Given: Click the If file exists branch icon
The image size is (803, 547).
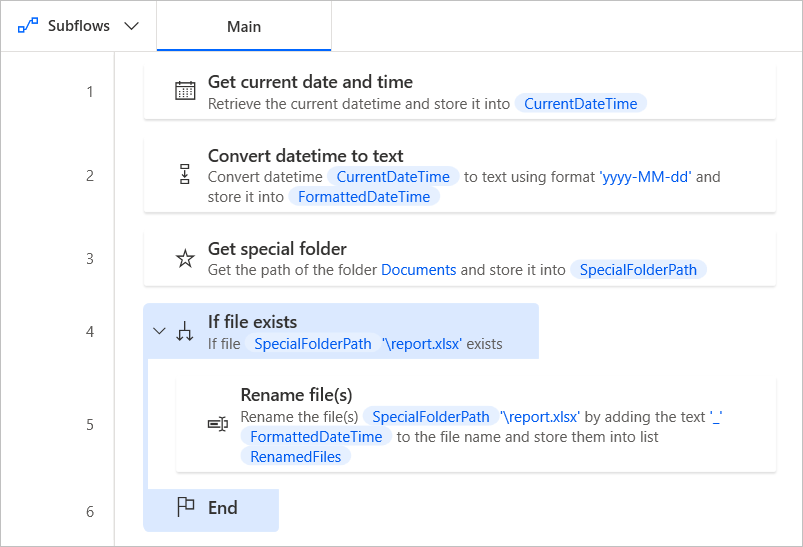Looking at the screenshot, I should (185, 331).
